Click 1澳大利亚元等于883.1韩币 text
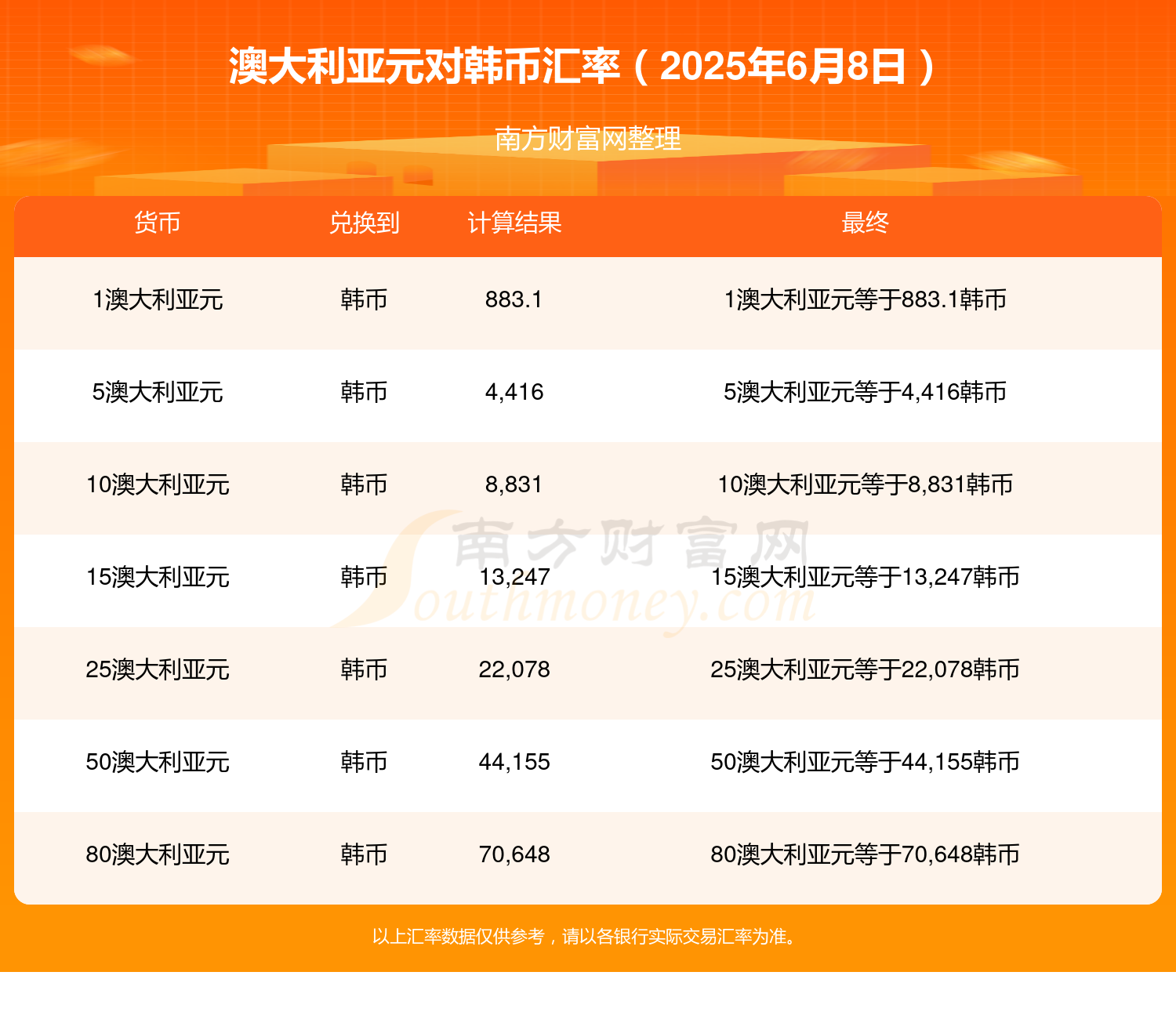The width and height of the screenshot is (1176, 1019). pos(865,299)
